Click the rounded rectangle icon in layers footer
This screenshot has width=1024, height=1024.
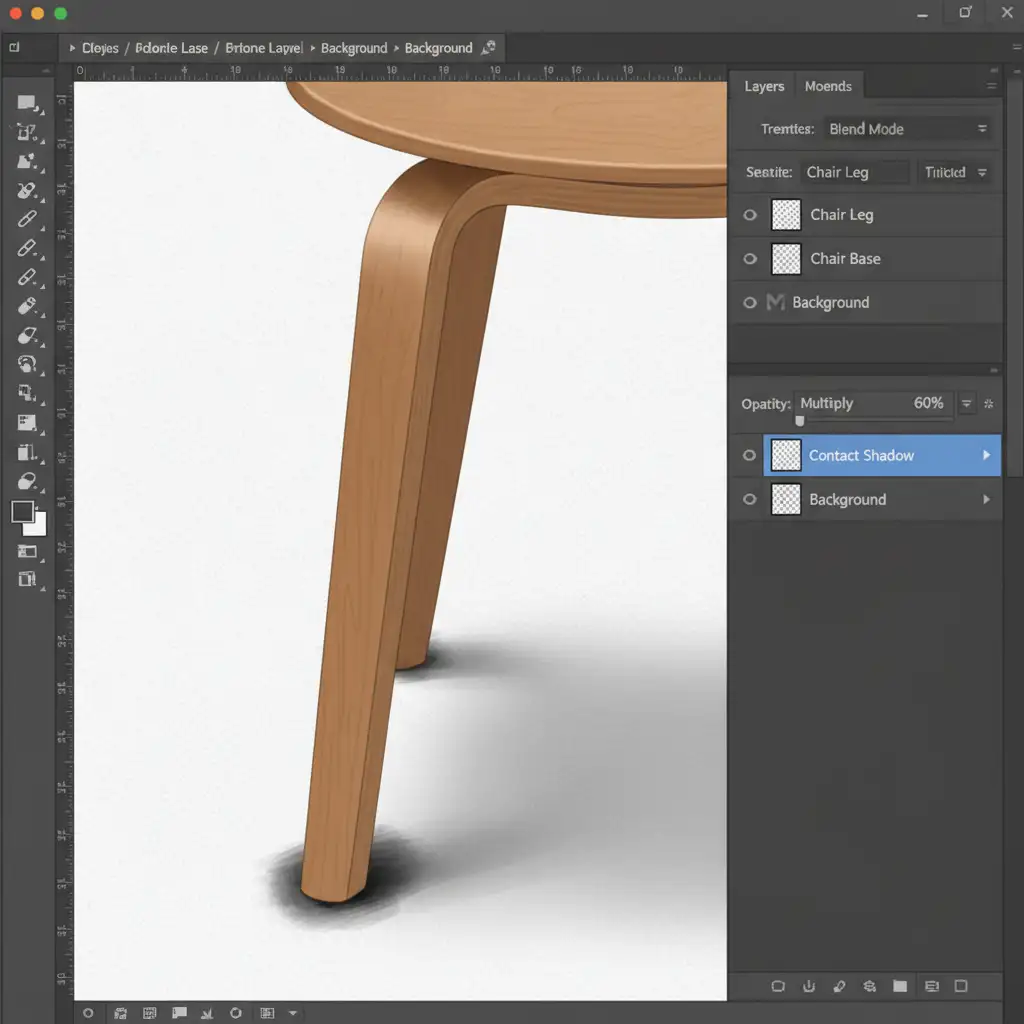778,986
